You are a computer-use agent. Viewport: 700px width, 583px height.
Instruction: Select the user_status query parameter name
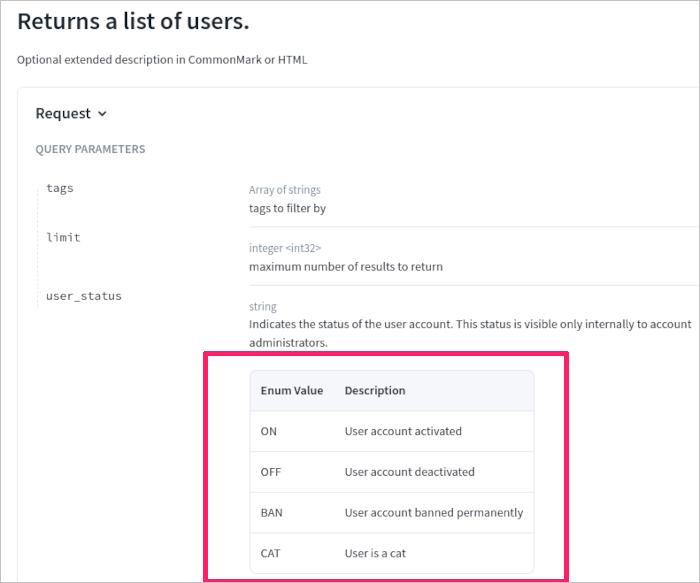pyautogui.click(x=83, y=296)
